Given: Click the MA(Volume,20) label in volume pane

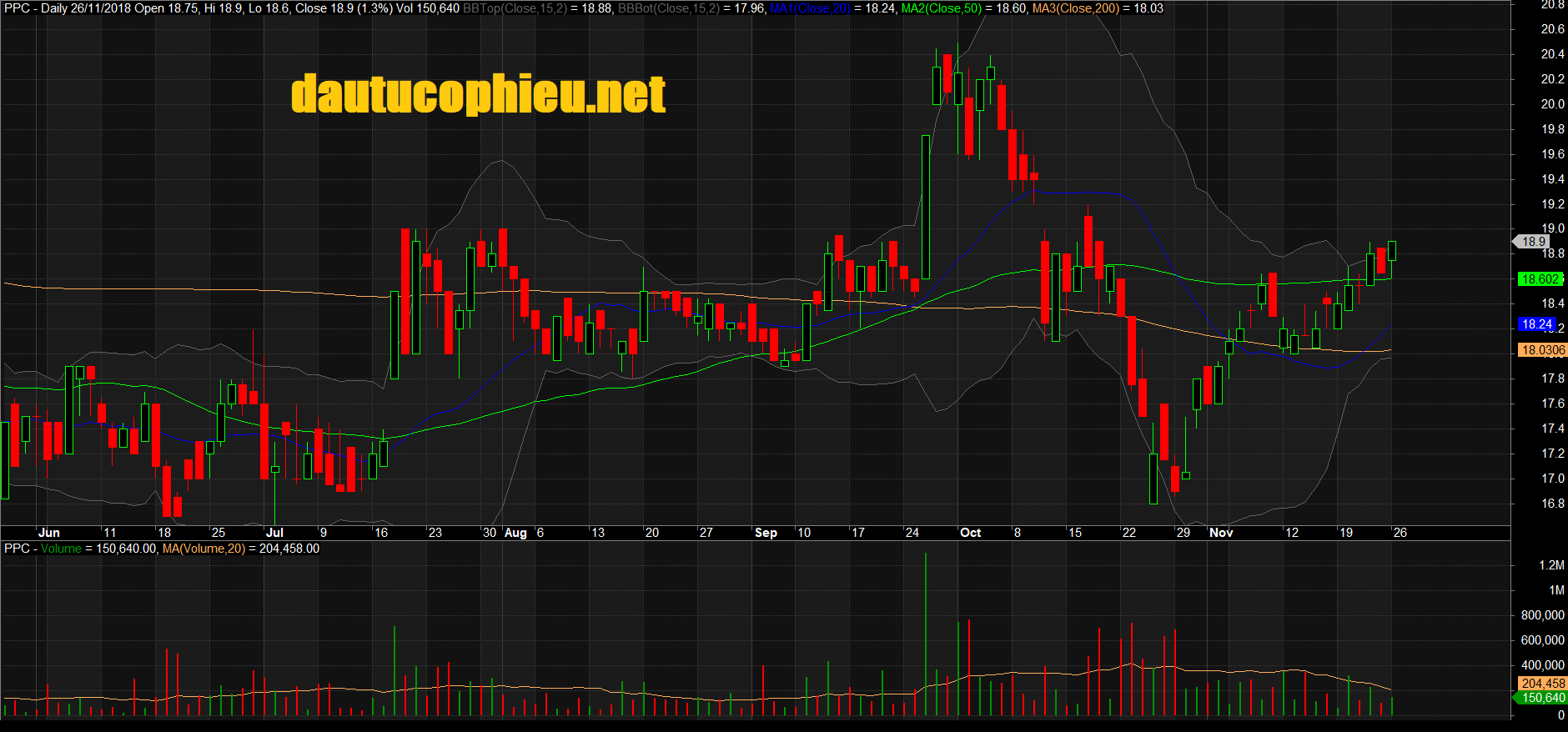Looking at the screenshot, I should click(204, 549).
